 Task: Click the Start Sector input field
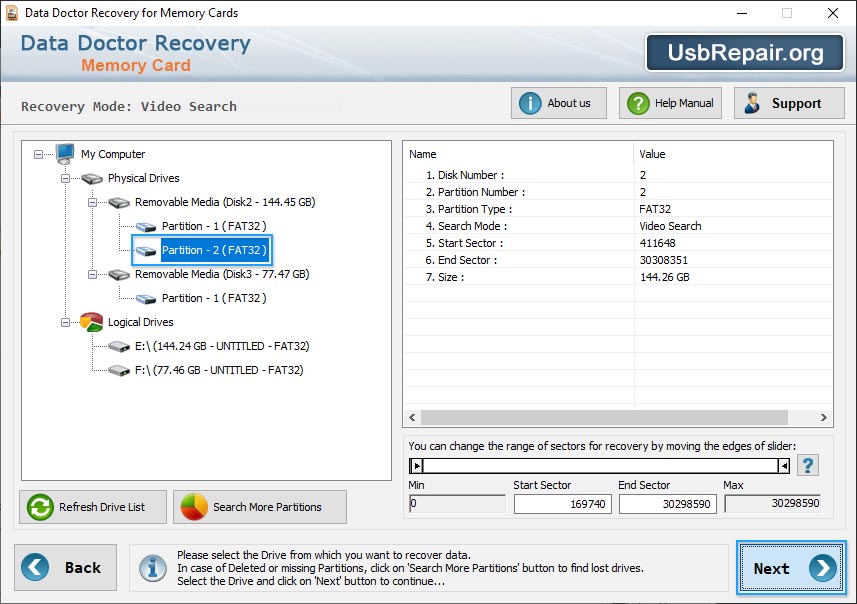coord(562,504)
